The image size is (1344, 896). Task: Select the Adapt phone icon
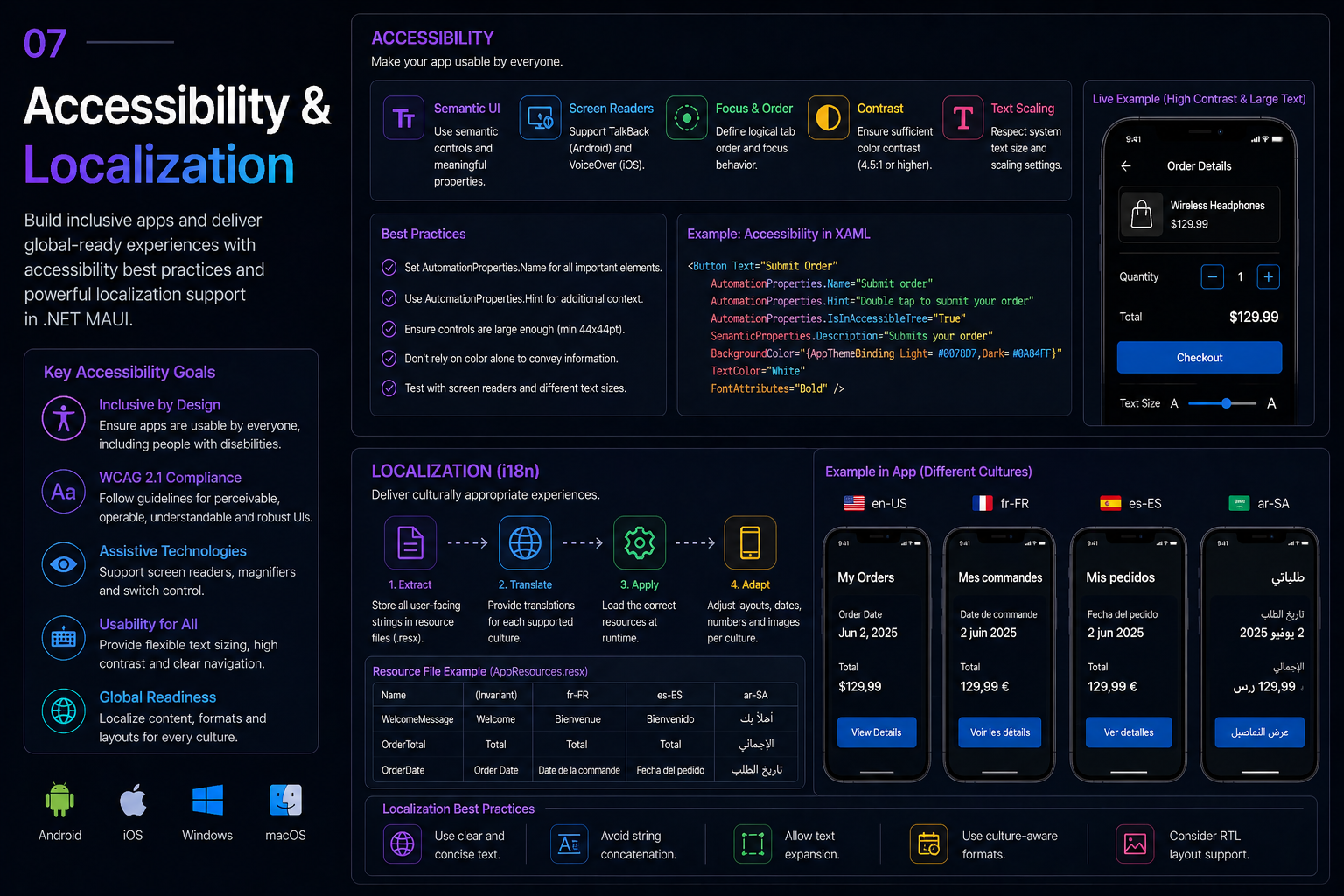point(750,542)
